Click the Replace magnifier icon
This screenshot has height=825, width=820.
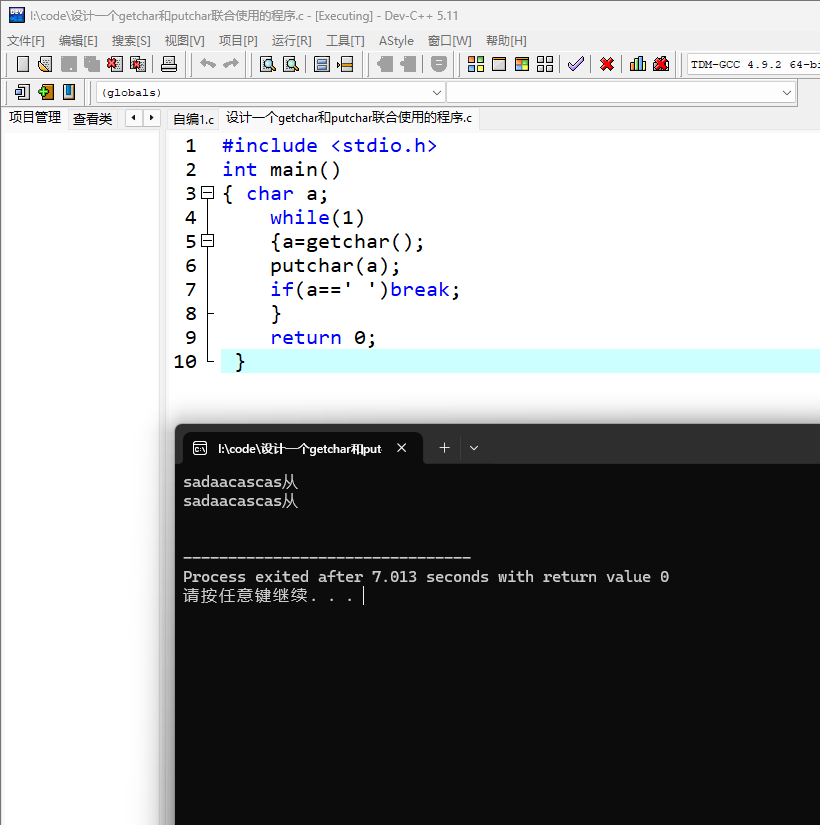(x=291, y=64)
